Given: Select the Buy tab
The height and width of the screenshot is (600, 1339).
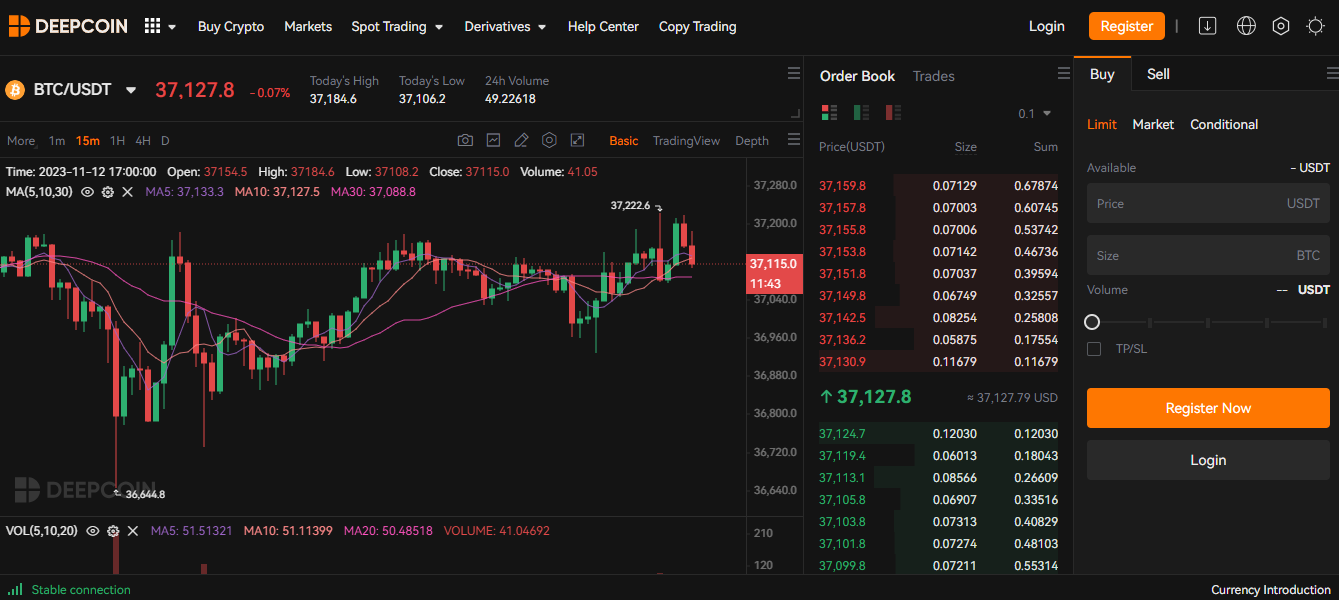Looking at the screenshot, I should tap(1102, 74).
